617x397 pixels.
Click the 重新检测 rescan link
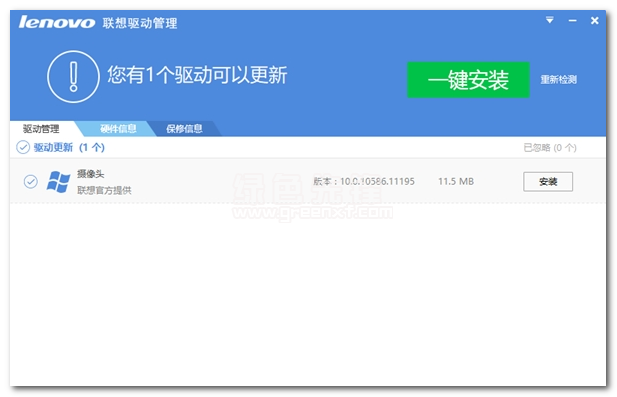click(x=558, y=80)
